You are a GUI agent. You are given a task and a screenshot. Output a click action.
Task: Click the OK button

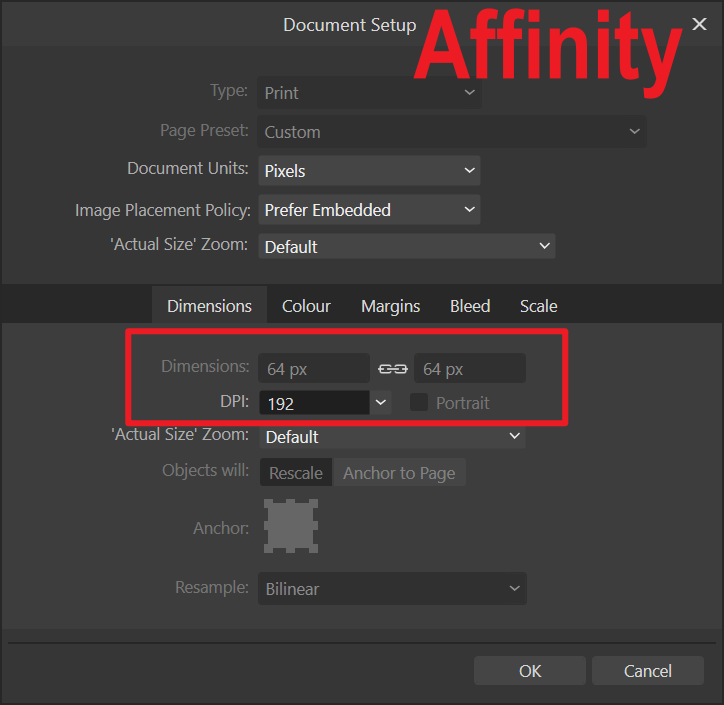(x=530, y=671)
